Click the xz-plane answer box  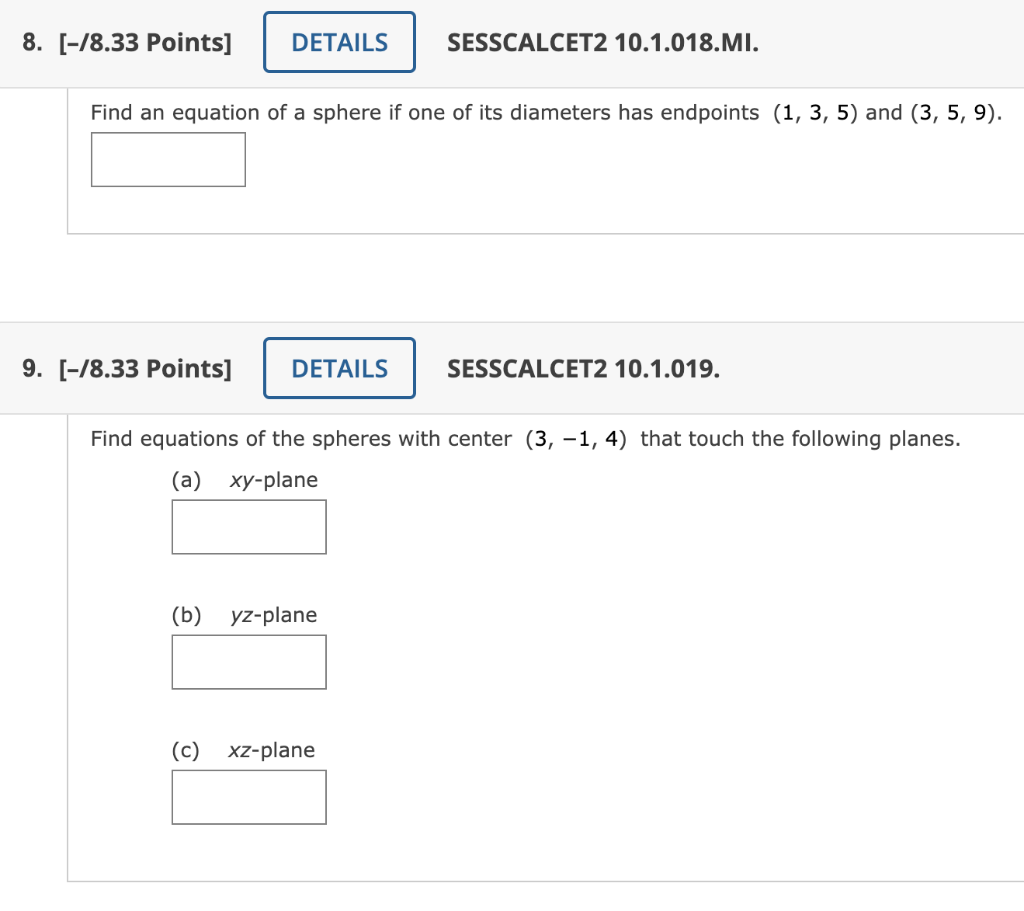coord(249,797)
